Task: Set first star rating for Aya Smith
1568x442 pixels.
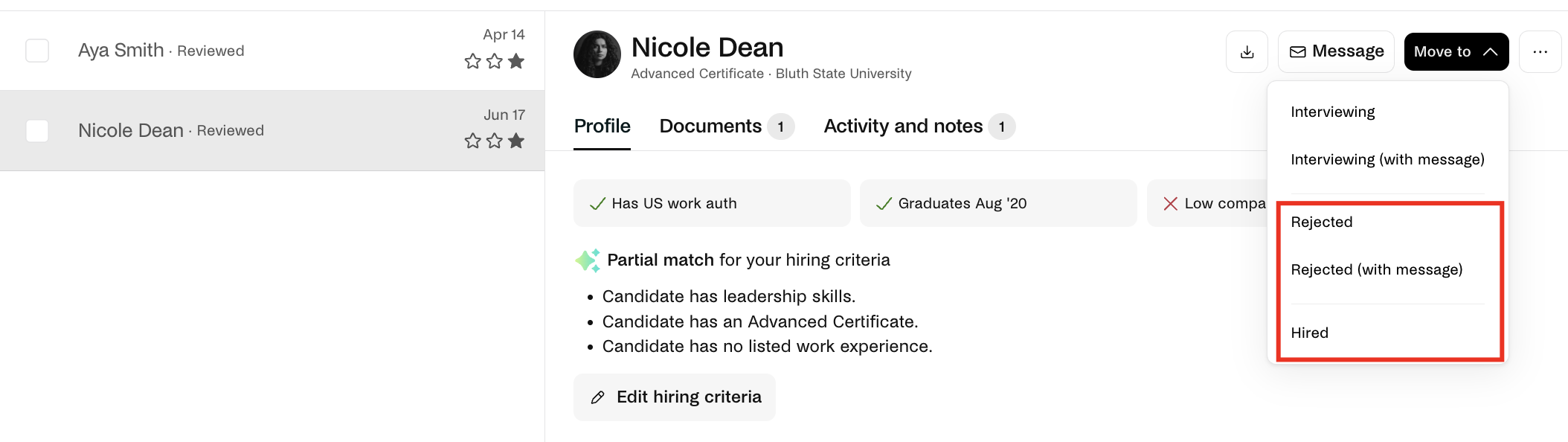Action: point(472,61)
